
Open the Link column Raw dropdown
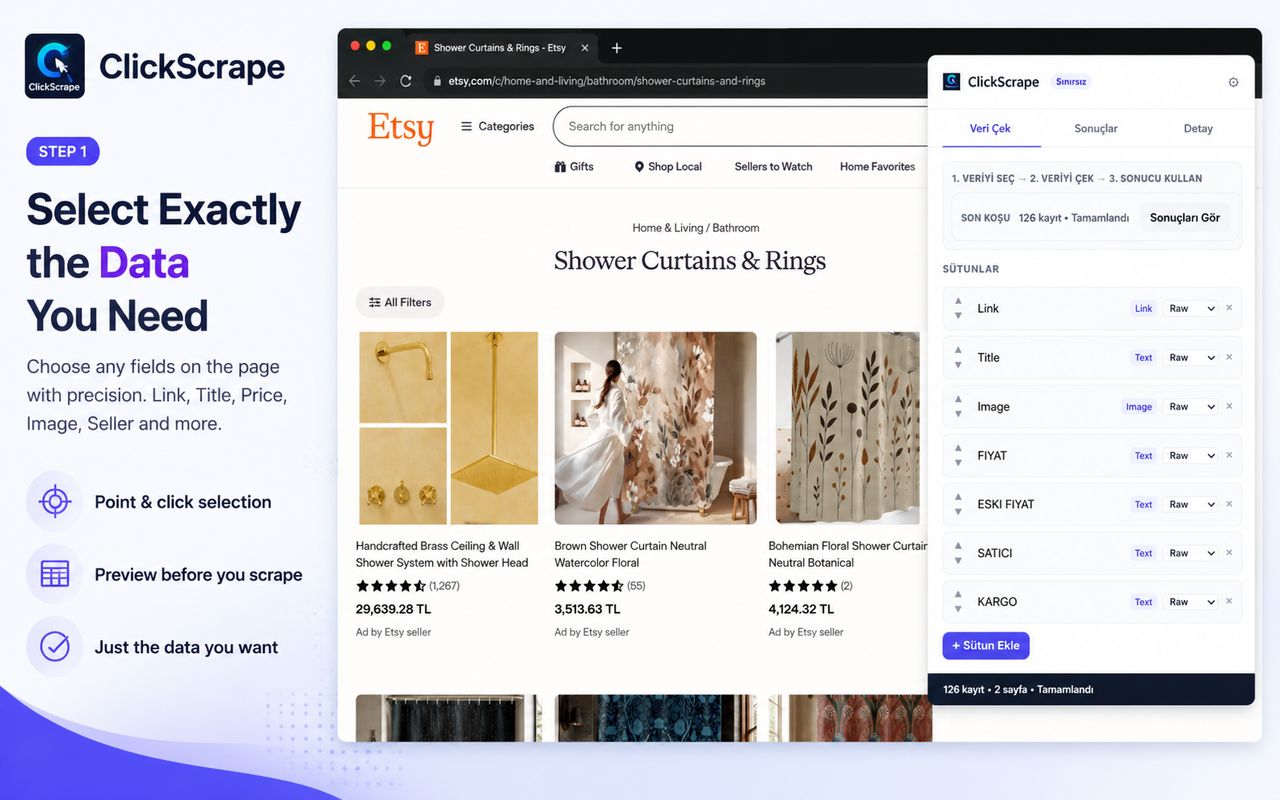pos(1191,309)
